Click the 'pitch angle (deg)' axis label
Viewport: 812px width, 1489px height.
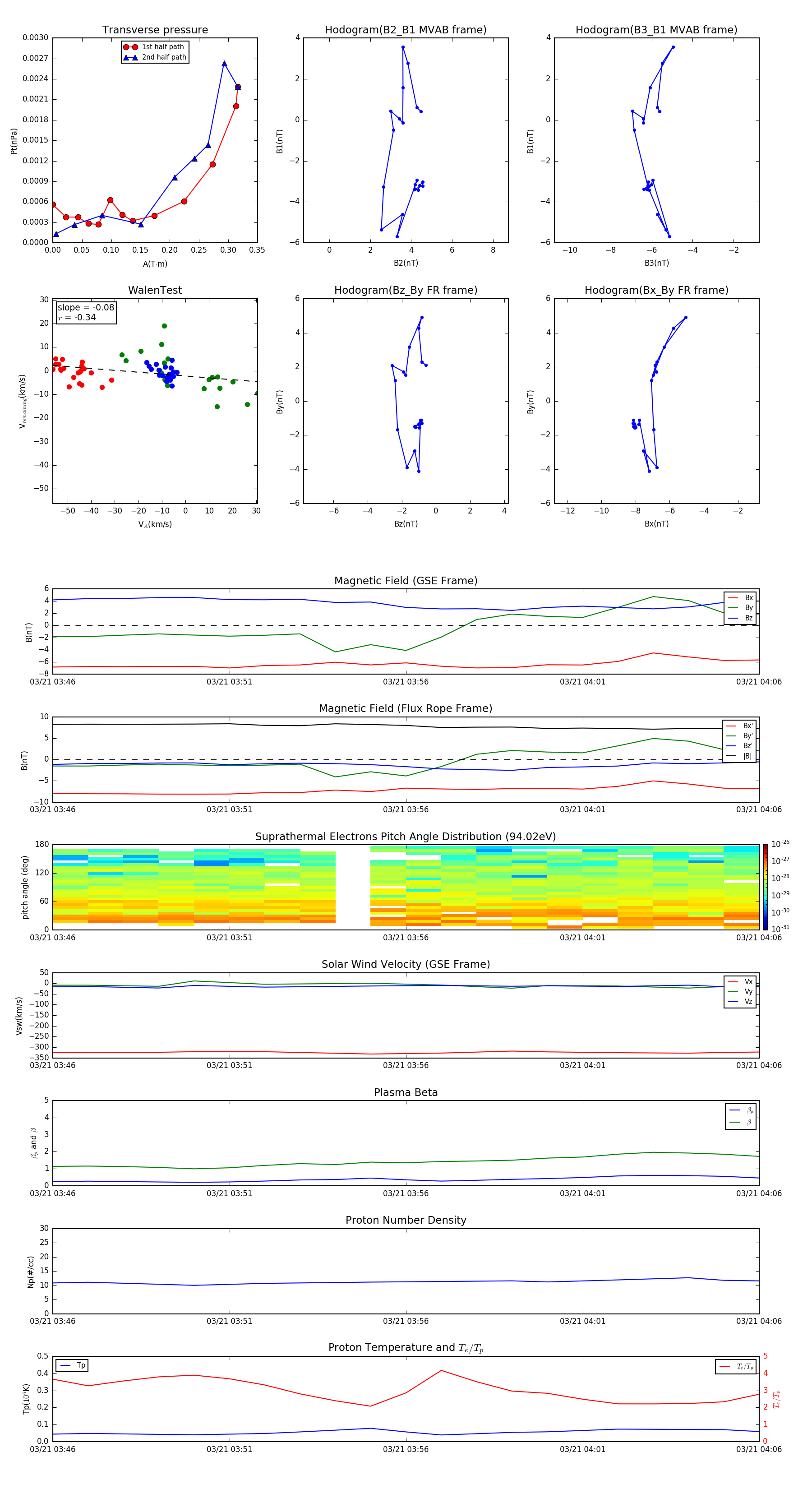[x=25, y=887]
